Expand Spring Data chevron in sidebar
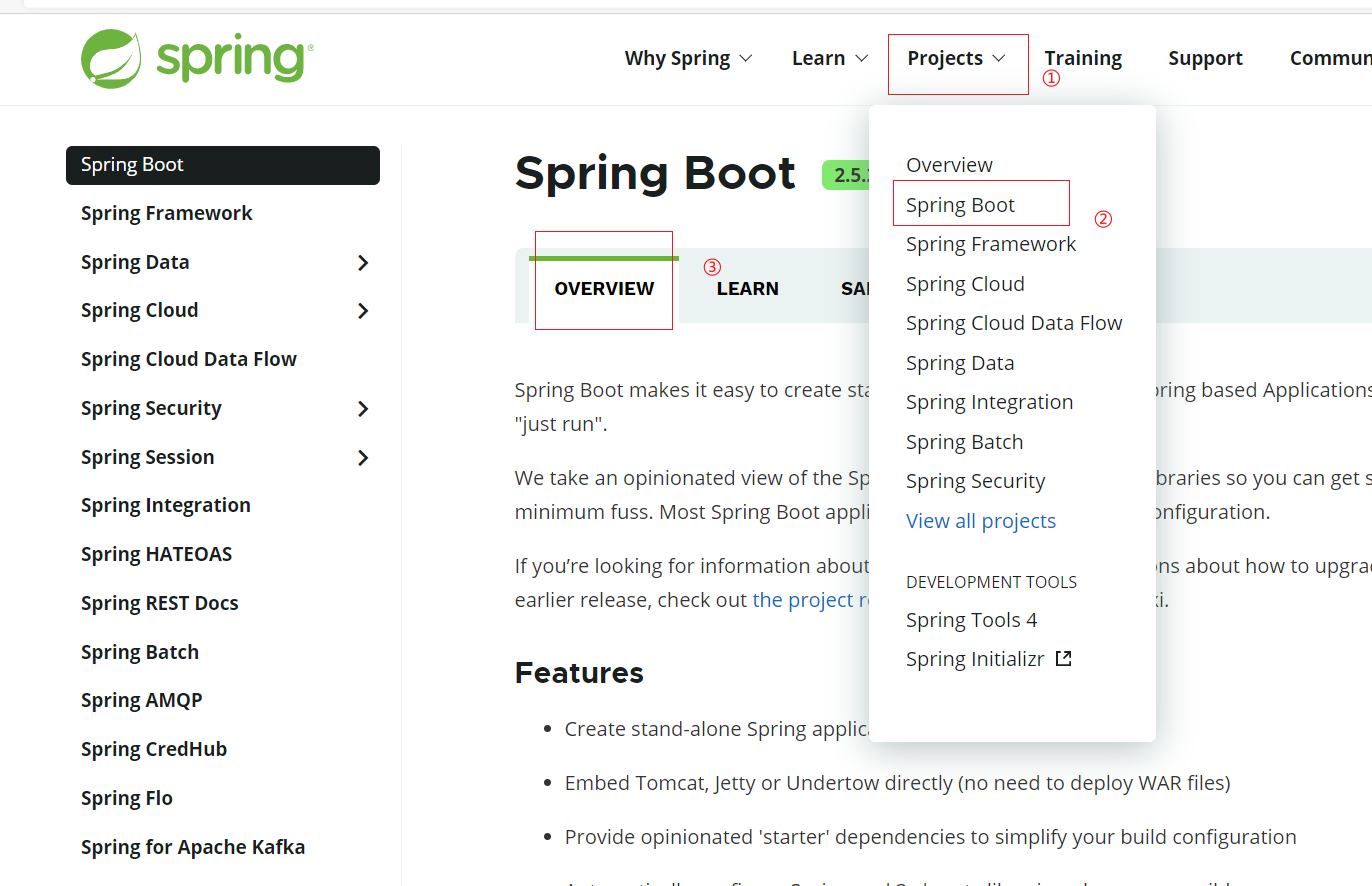This screenshot has width=1372, height=886. 363,263
